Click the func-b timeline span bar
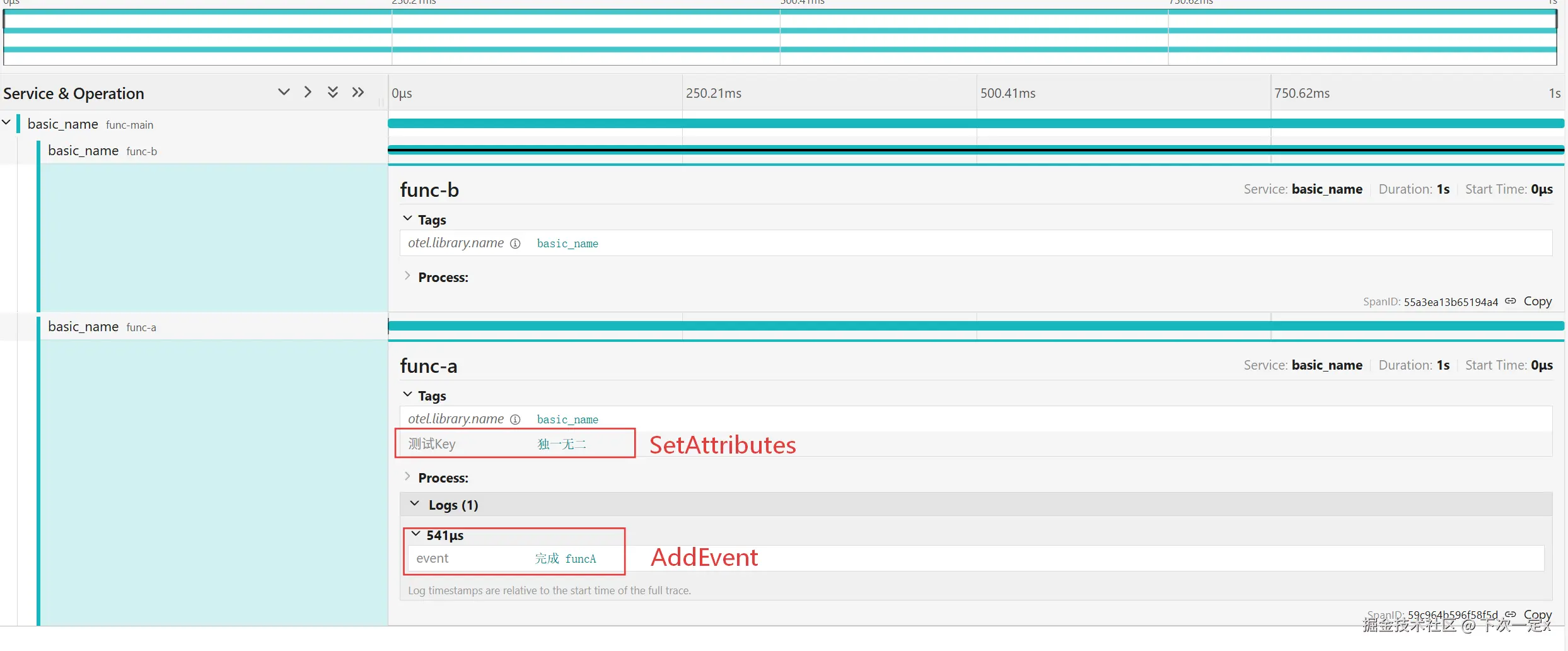1568x651 pixels. (976, 150)
